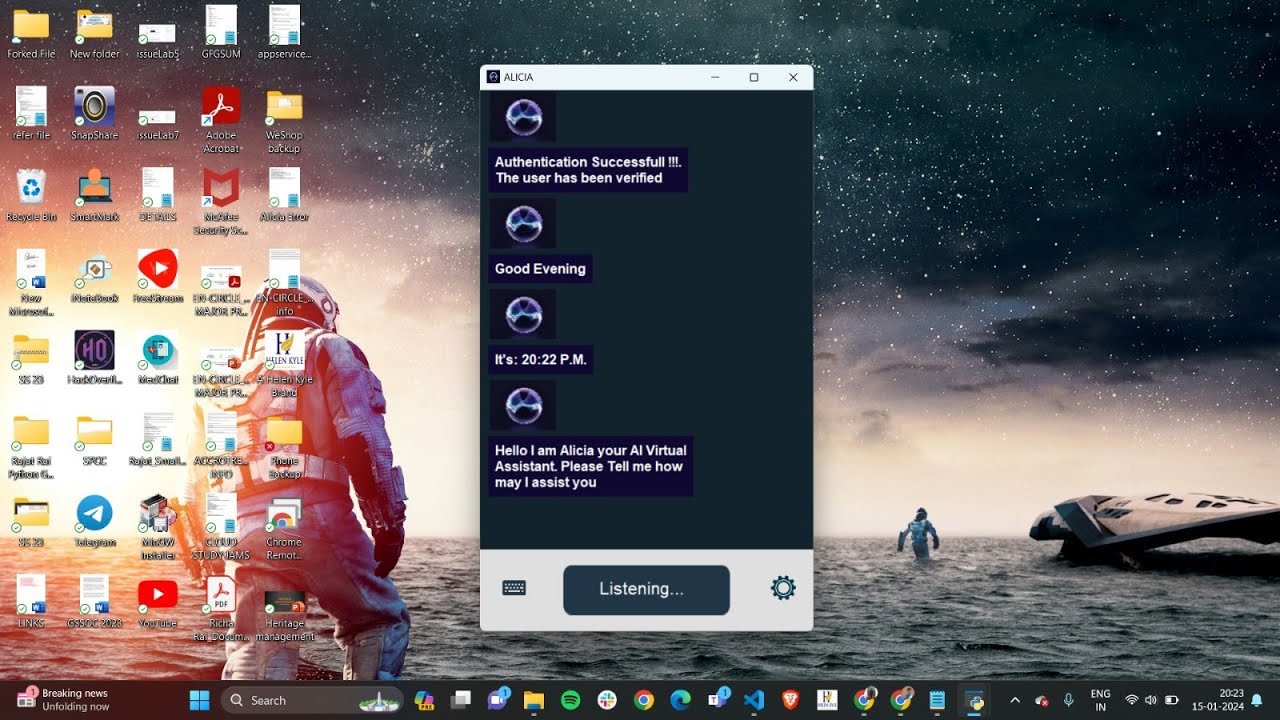Show hidden system tray icons
Screen dimensions: 1280x720
click(x=1015, y=700)
